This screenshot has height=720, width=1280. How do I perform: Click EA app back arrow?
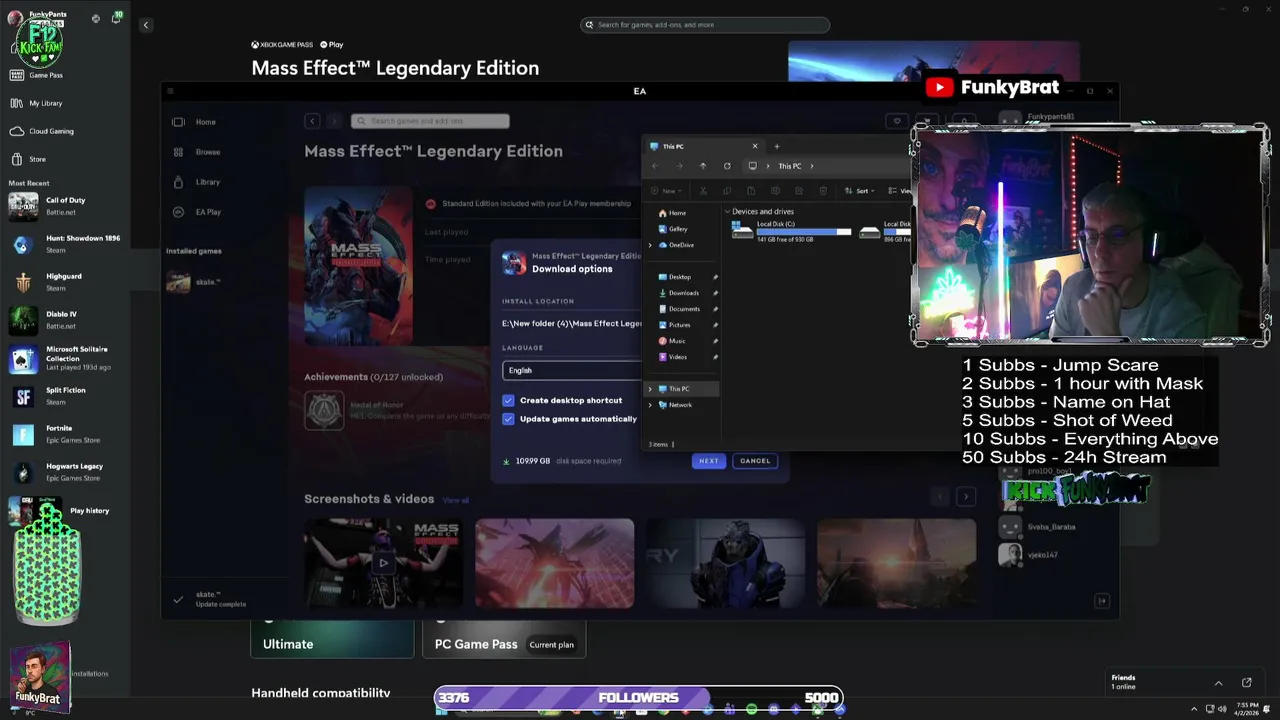click(312, 121)
